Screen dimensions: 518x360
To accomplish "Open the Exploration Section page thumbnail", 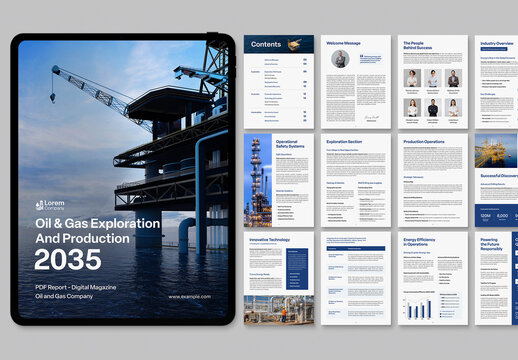I will (x=356, y=180).
